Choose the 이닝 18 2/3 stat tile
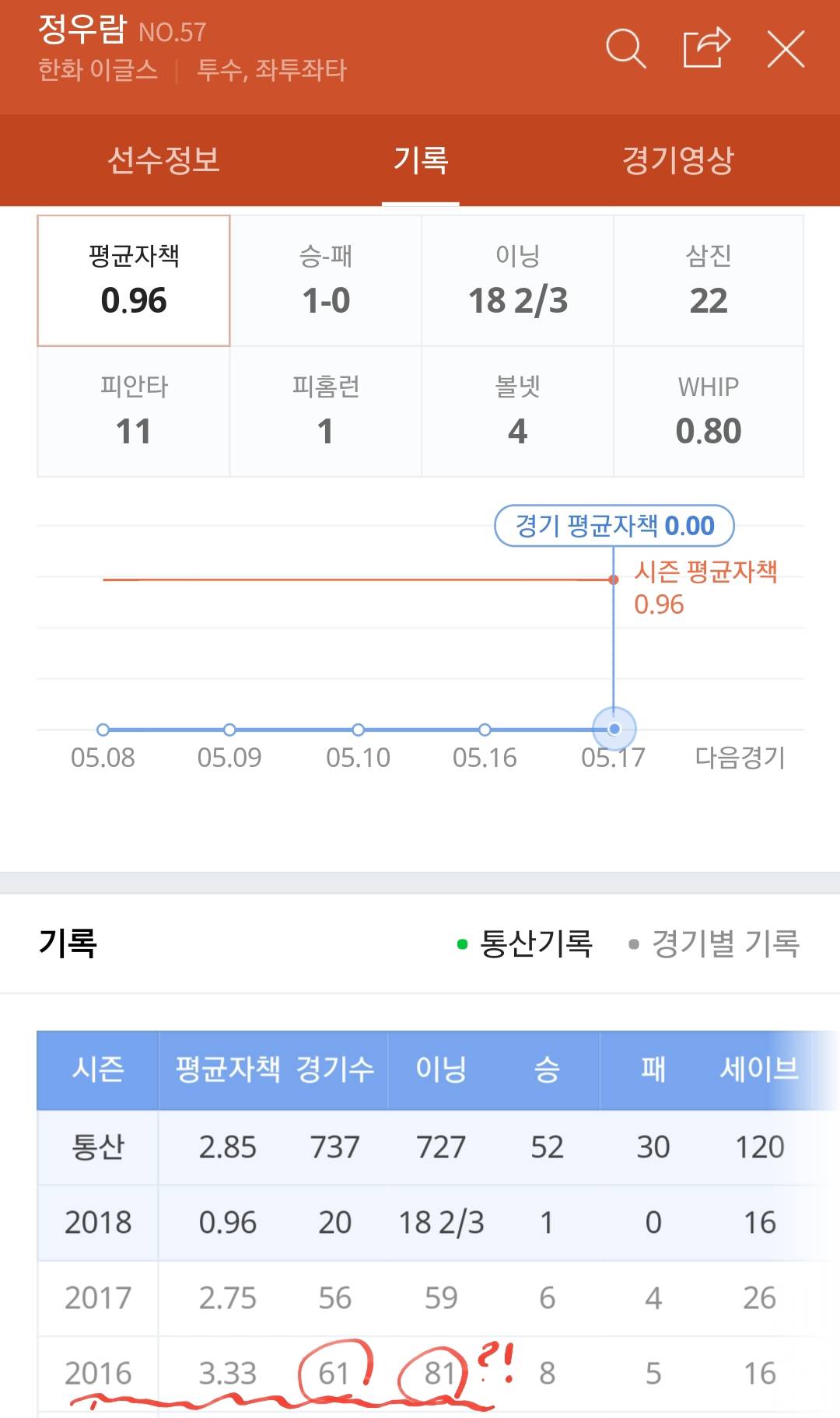The height and width of the screenshot is (1418, 840). pos(518,281)
